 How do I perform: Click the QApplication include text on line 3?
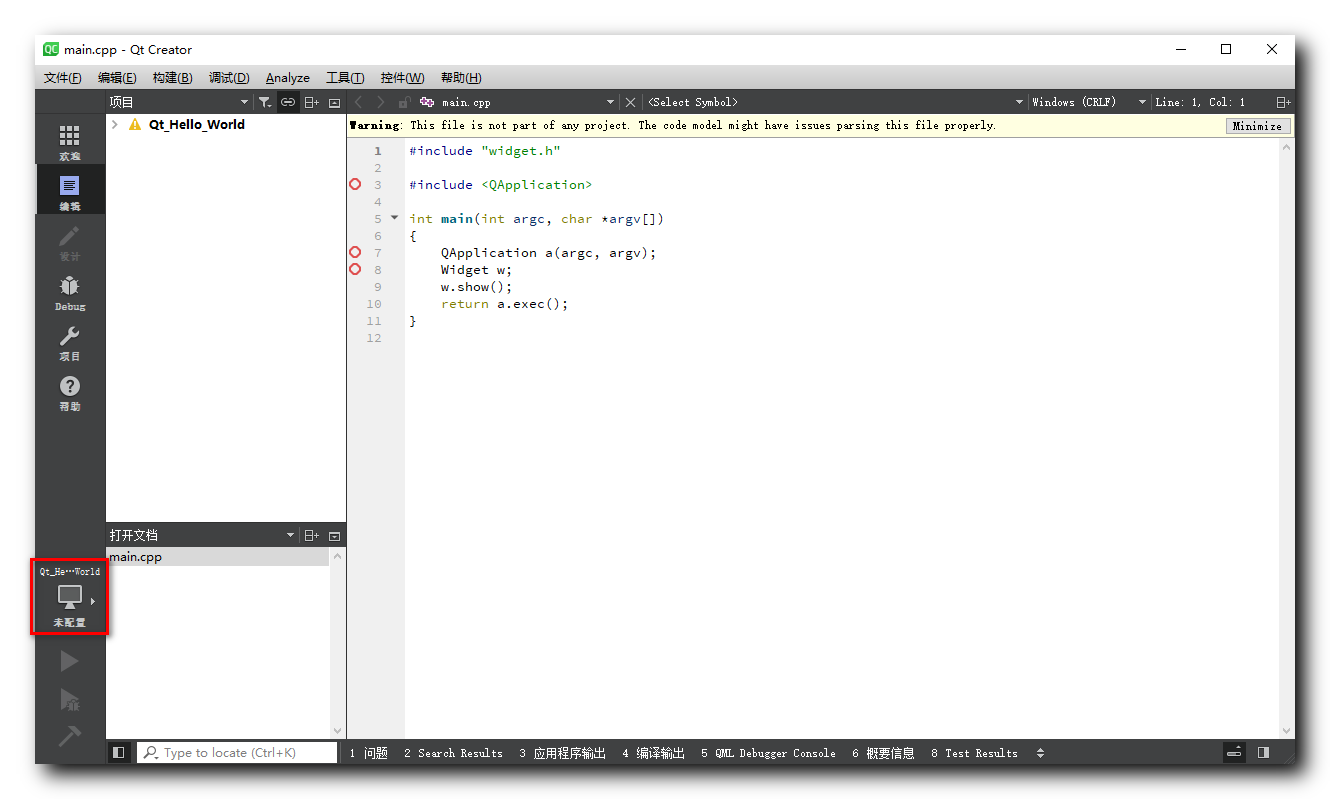click(537, 185)
